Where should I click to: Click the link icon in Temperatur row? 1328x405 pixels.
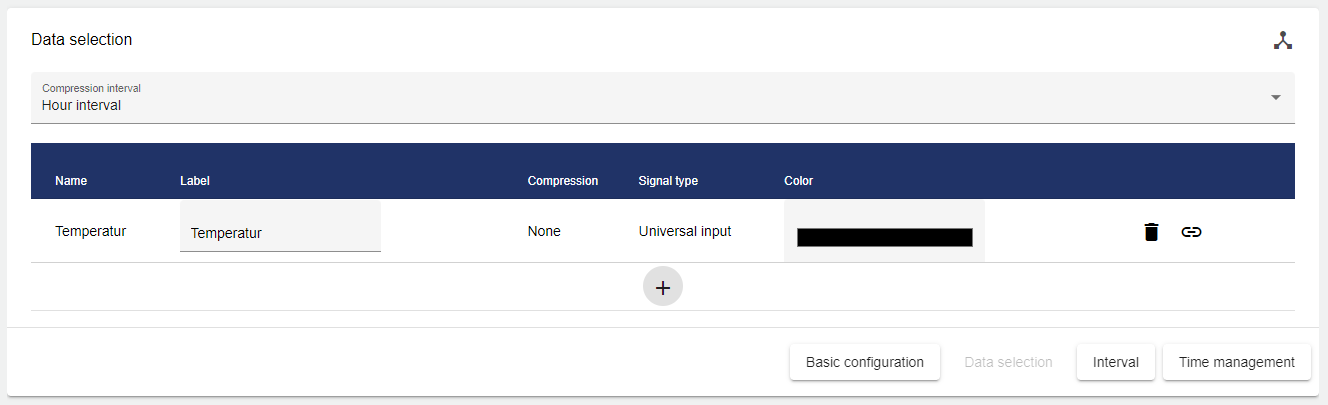[1191, 232]
